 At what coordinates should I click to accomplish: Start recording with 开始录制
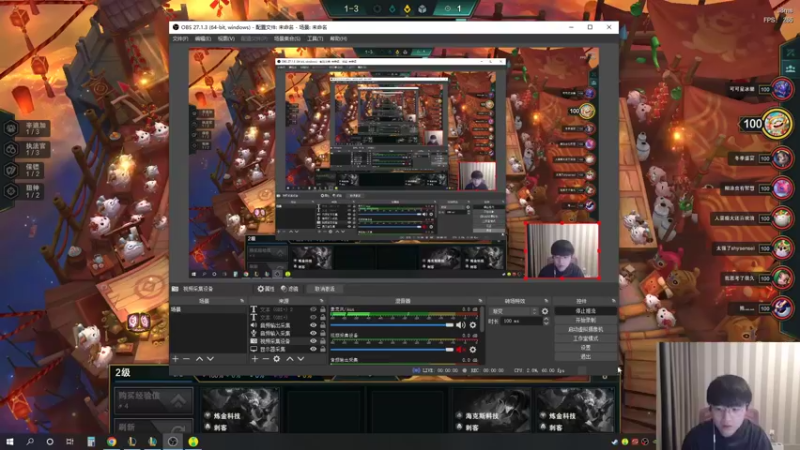(x=585, y=320)
